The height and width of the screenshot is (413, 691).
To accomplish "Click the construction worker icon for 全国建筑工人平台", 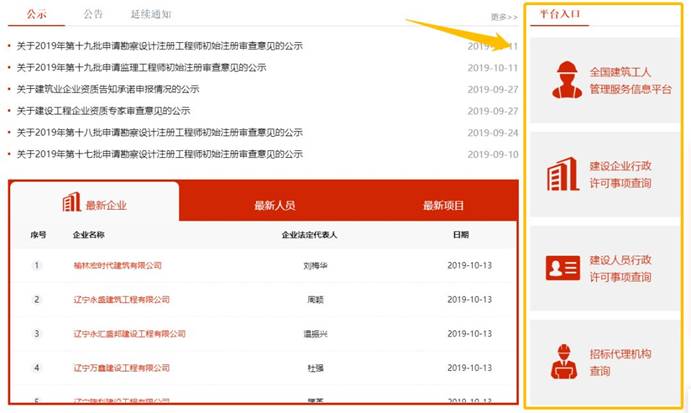I will click(x=566, y=80).
